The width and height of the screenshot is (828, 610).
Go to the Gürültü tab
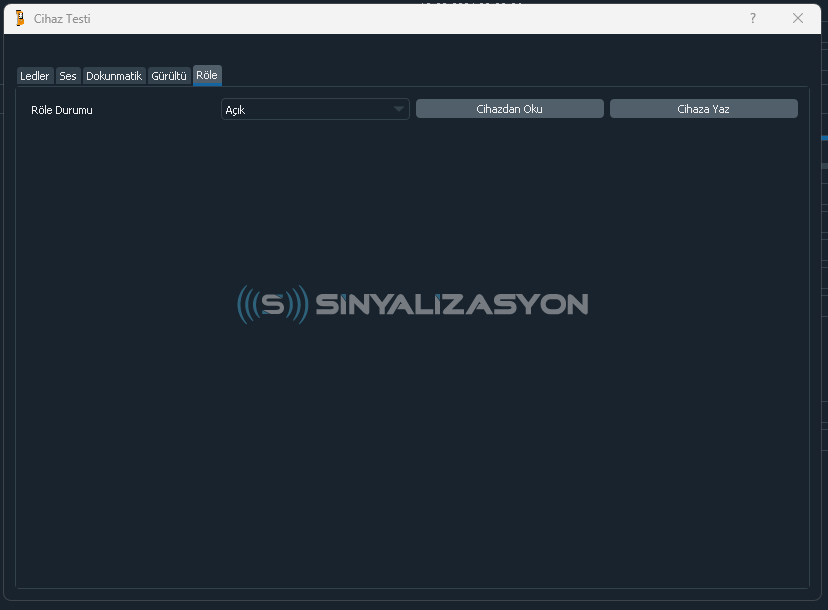pos(169,76)
